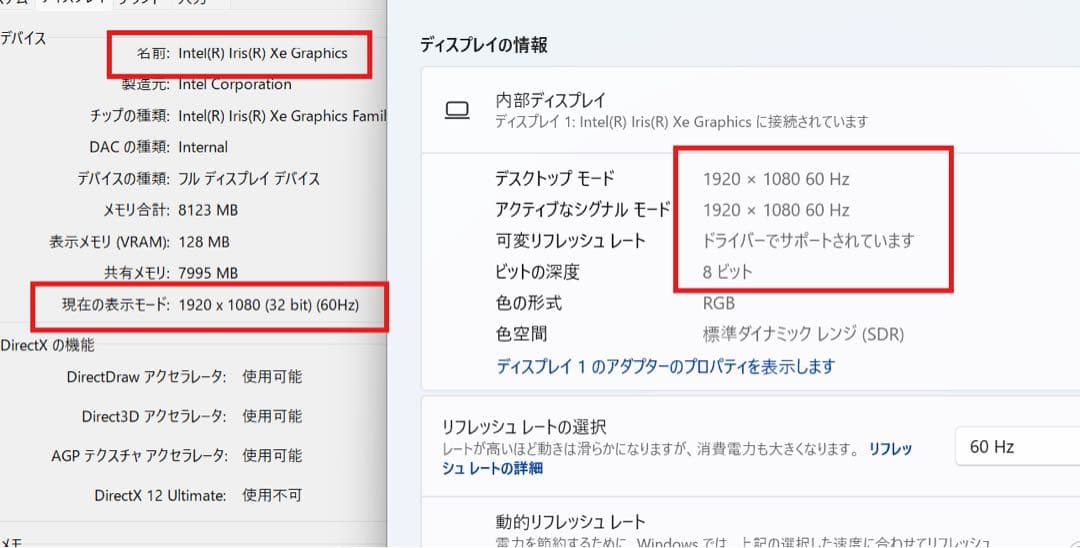Click the DirectDraw アクセラレータ 使用可能 value
Viewport: 1080px width, 548px height.
tap(272, 377)
